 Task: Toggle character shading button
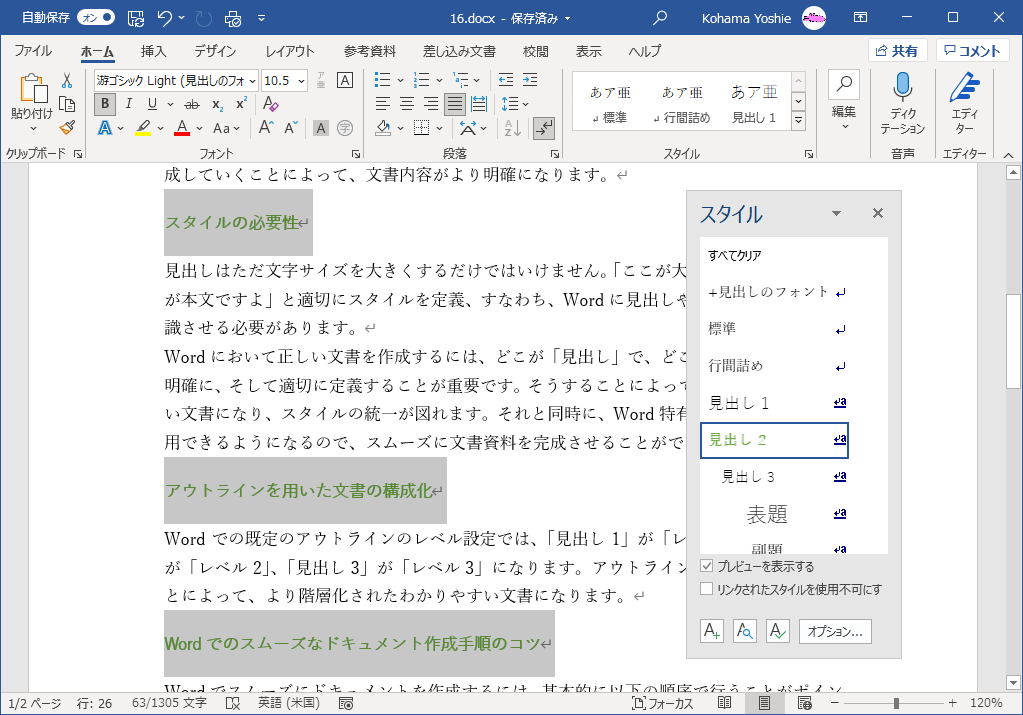coord(320,128)
